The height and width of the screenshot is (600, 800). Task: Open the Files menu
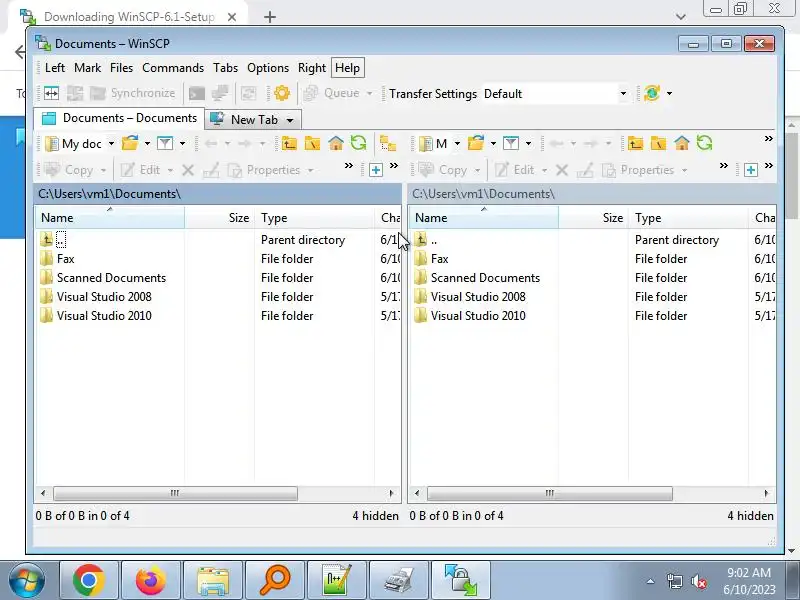coord(121,68)
